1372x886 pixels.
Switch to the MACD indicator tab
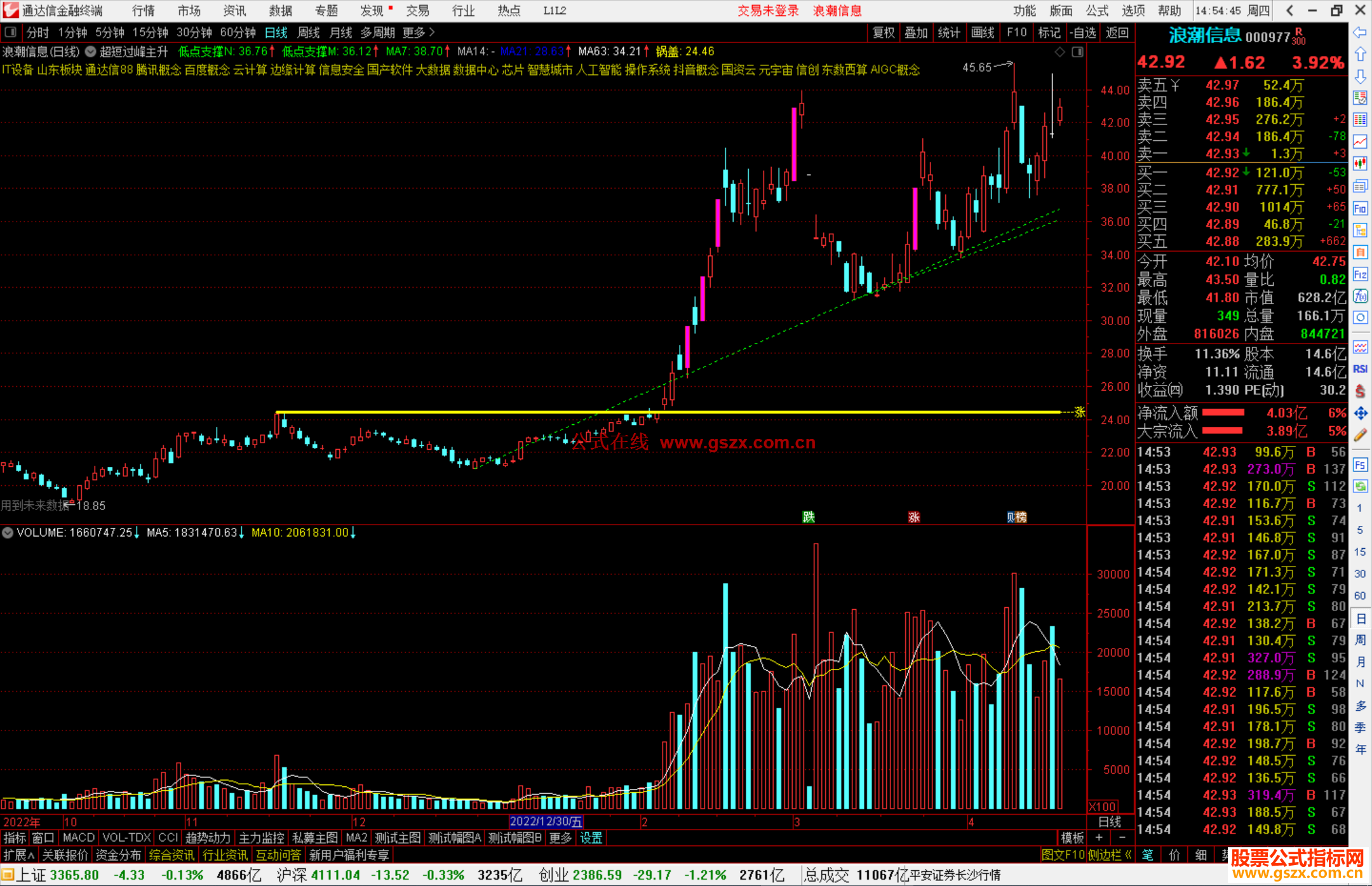(78, 838)
